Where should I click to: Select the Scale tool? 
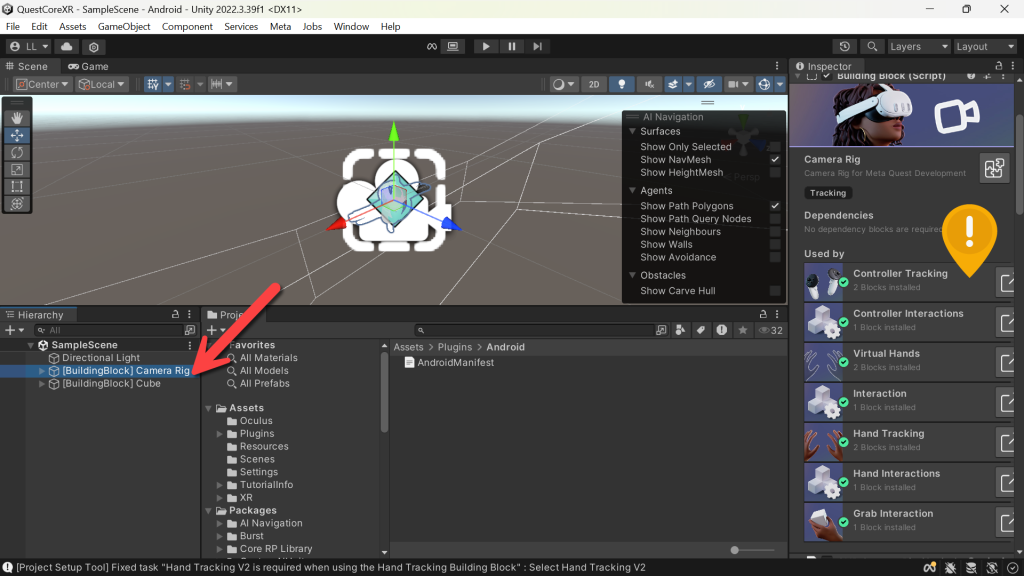coord(17,169)
